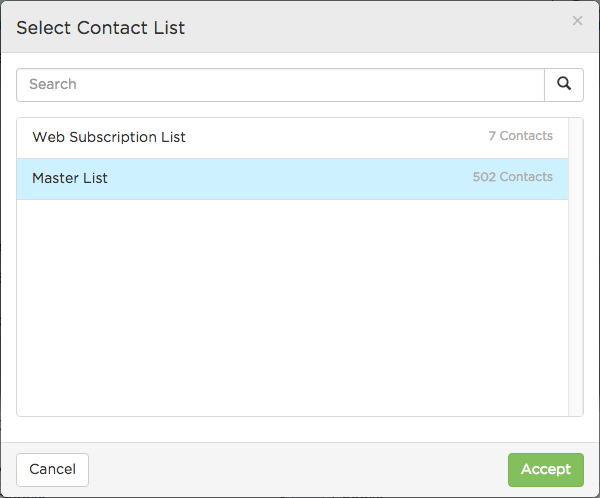Submit the search with the magnifier button
This screenshot has height=498, width=600.
click(x=564, y=85)
